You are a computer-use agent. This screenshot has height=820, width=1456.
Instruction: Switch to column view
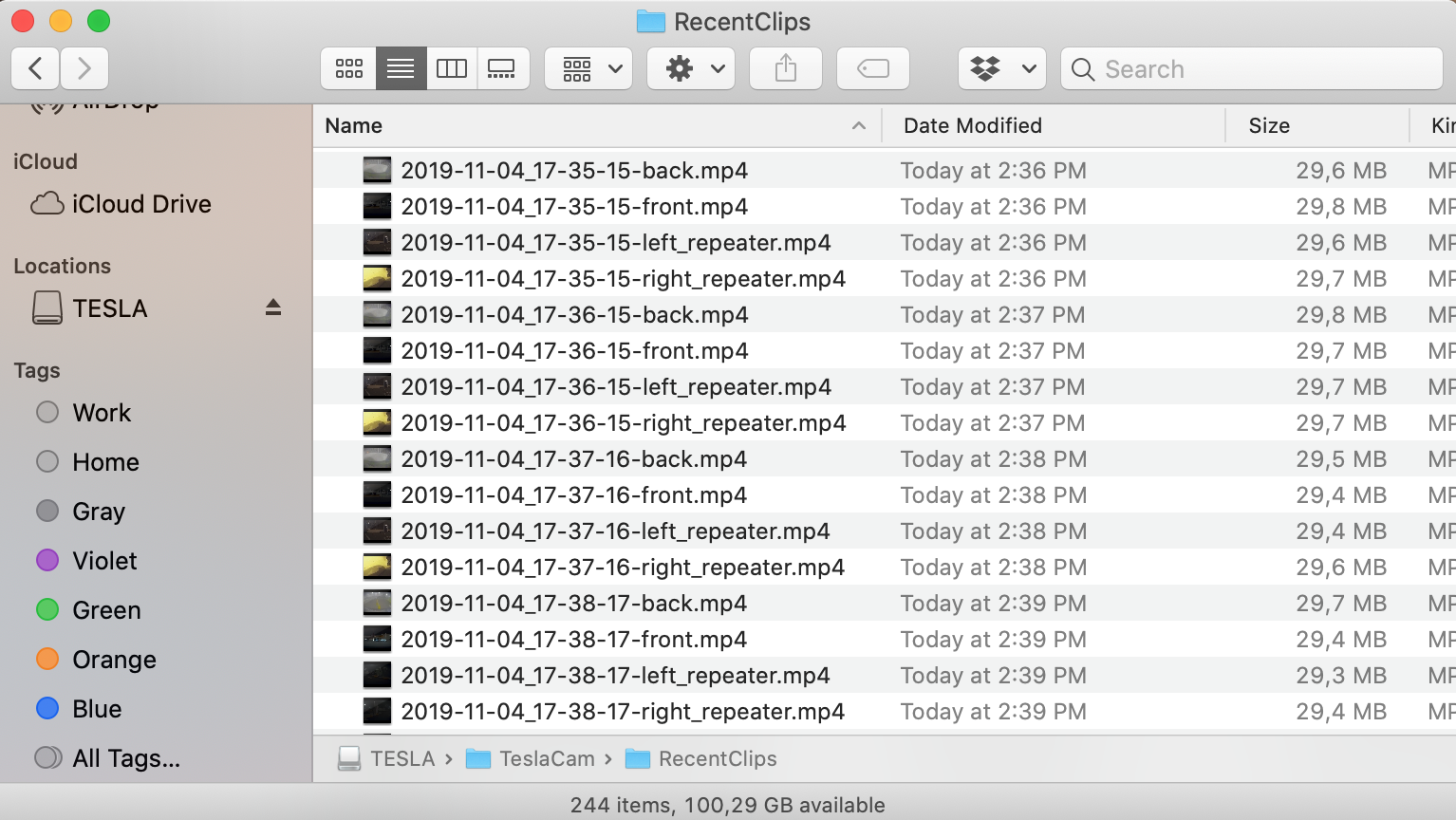point(452,68)
